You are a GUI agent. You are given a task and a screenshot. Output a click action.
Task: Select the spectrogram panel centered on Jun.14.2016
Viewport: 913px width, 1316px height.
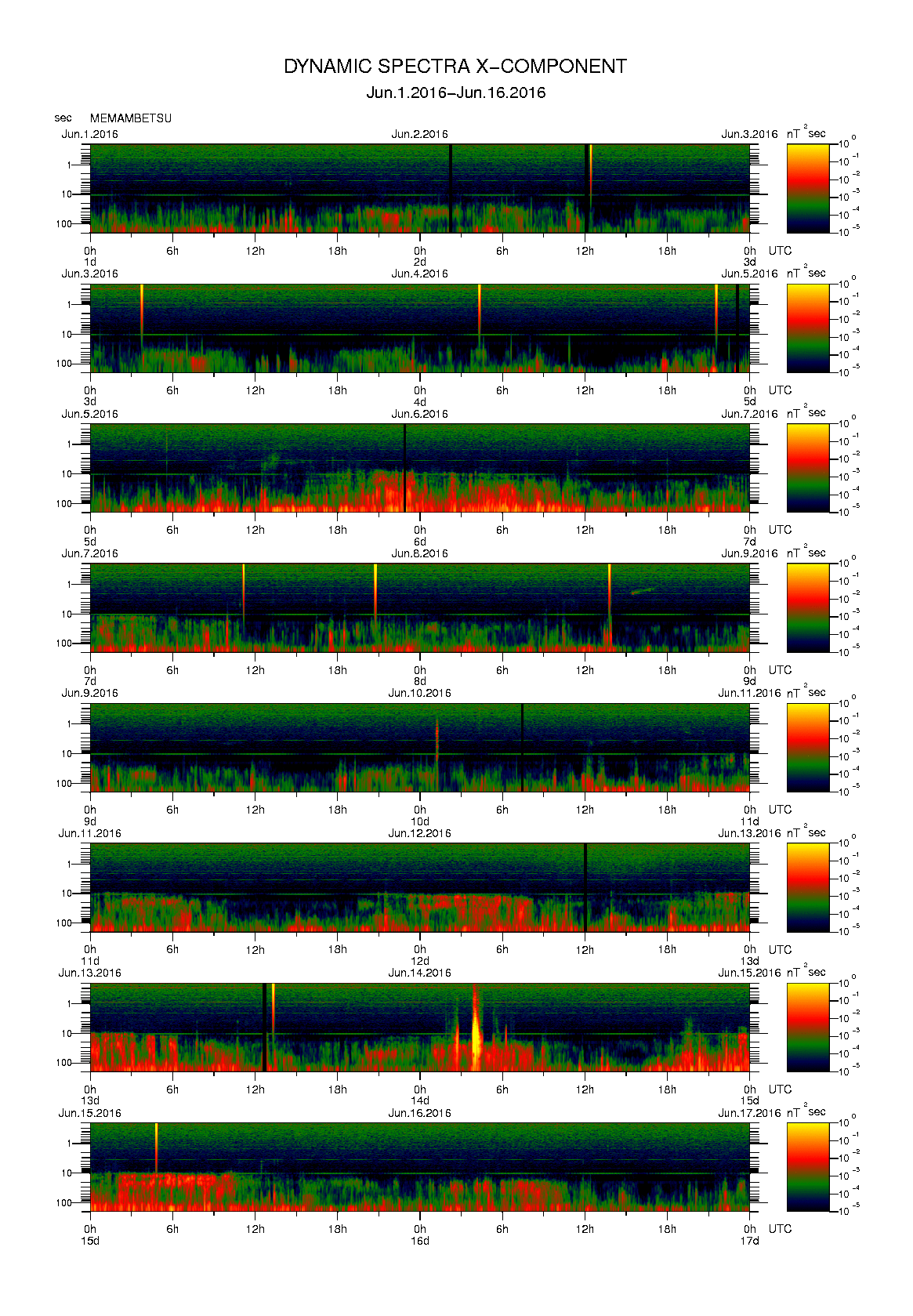pos(420,1028)
